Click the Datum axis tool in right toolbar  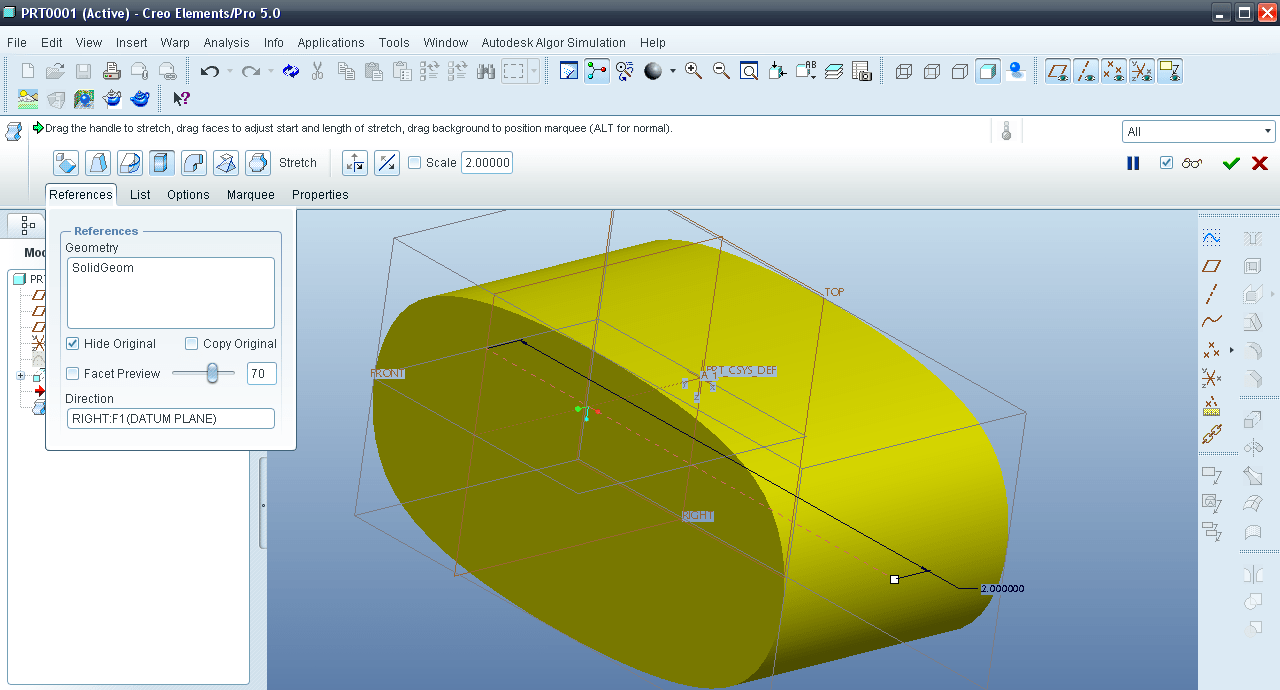coord(1211,294)
